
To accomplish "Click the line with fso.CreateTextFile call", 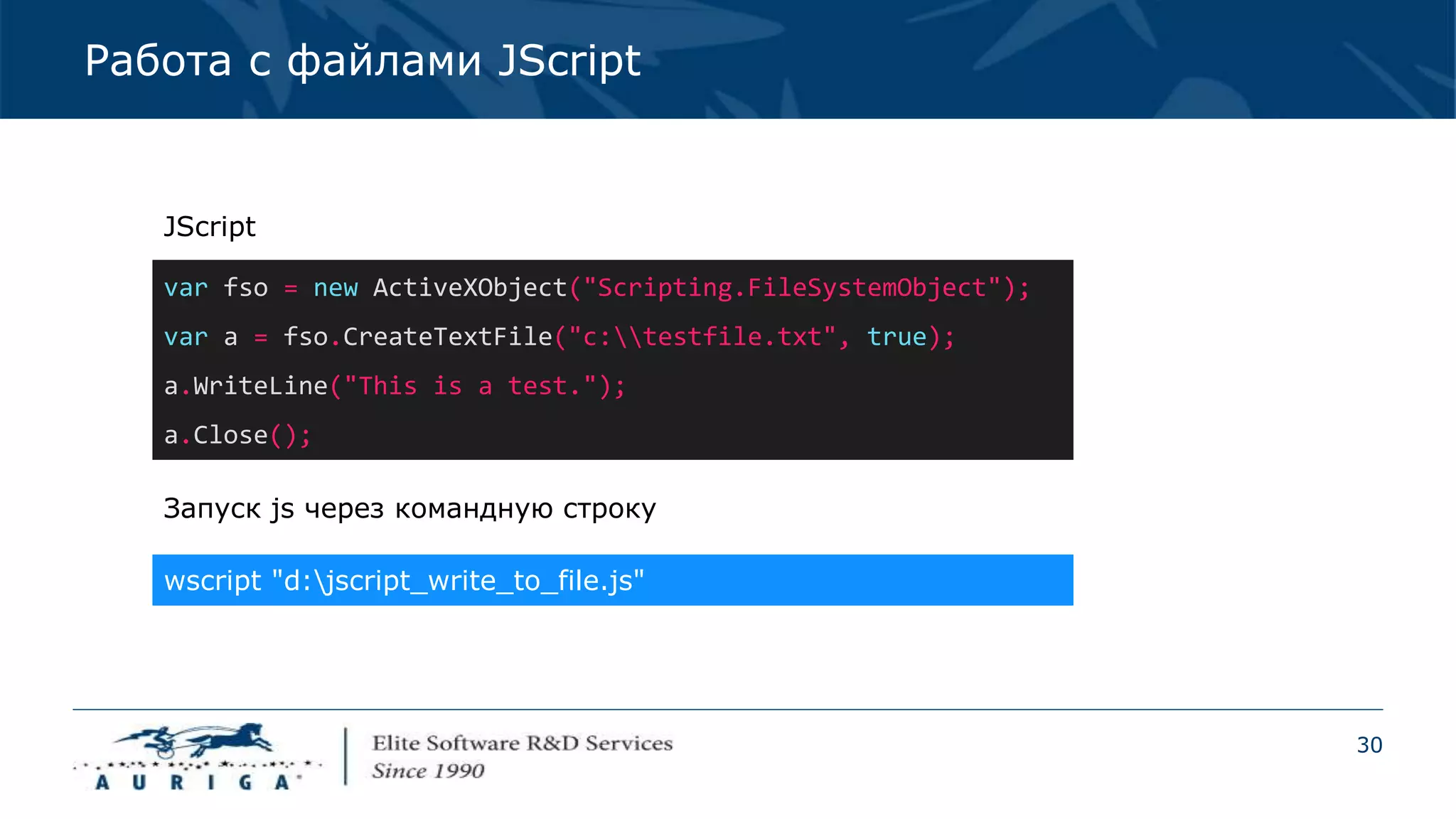I will click(559, 337).
